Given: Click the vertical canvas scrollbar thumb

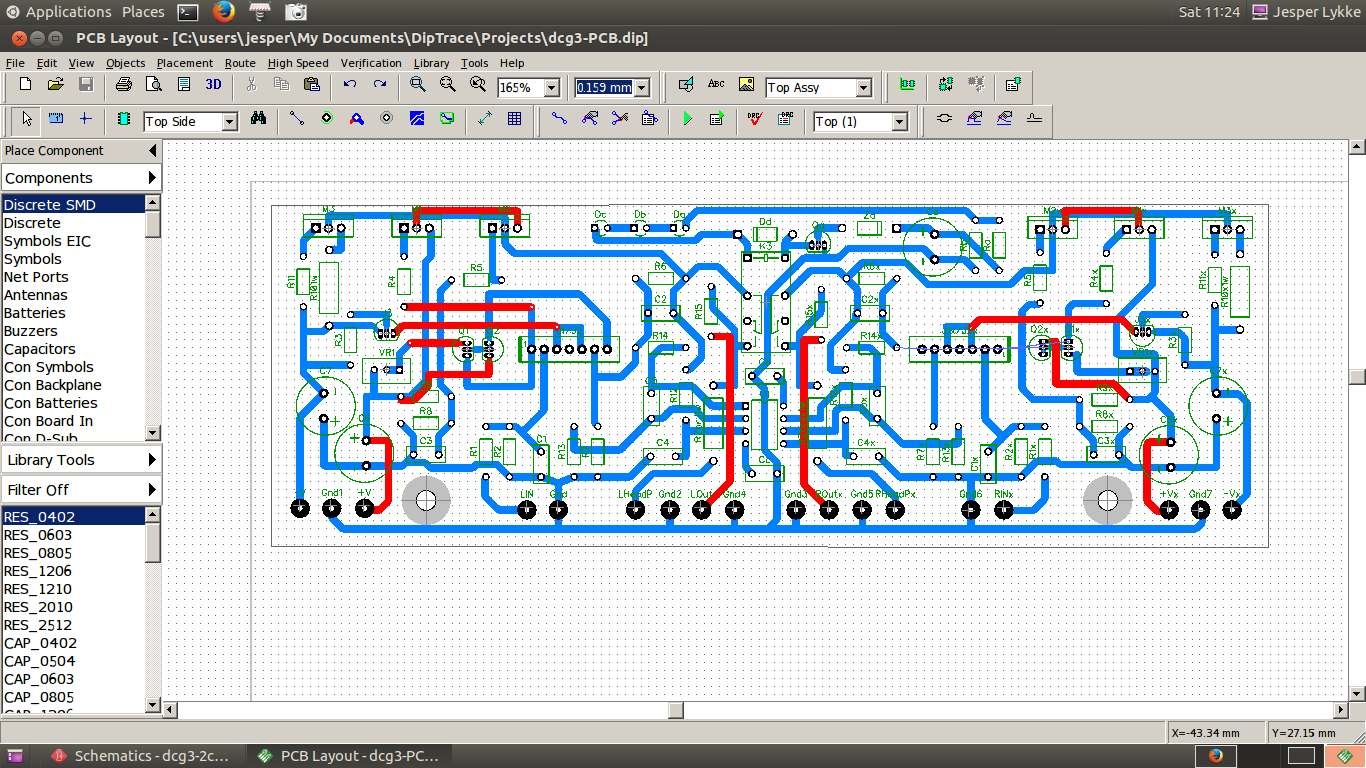Looking at the screenshot, I should coord(1357,377).
